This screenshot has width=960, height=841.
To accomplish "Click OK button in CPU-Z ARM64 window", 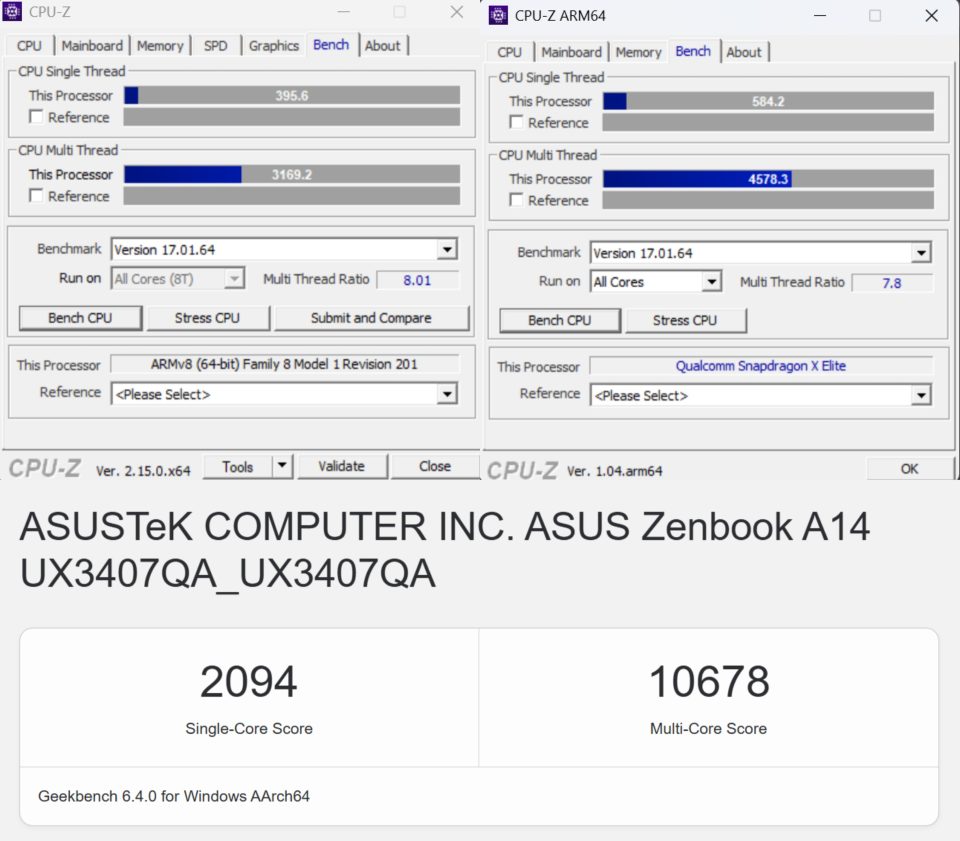I will tap(909, 468).
